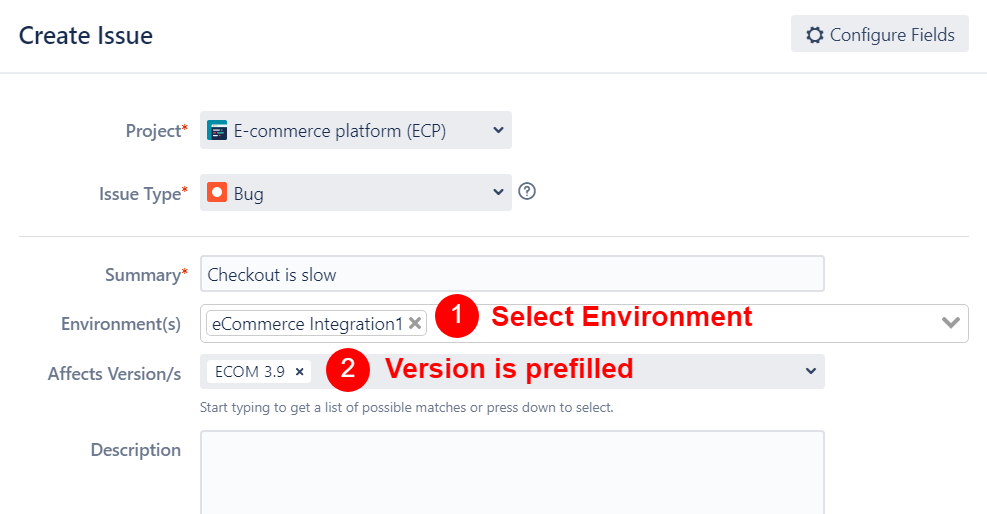Expand the Project dropdown arrow
The width and height of the screenshot is (987, 514).
pyautogui.click(x=498, y=130)
